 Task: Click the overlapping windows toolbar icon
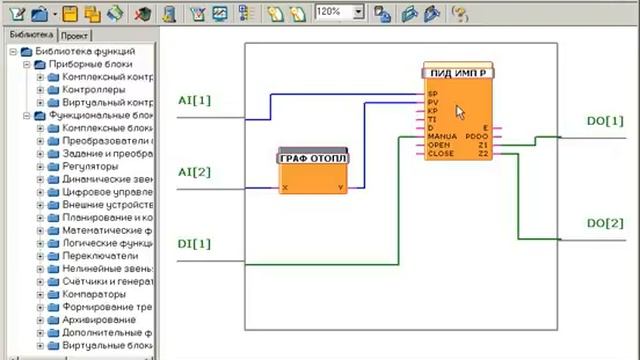point(382,14)
